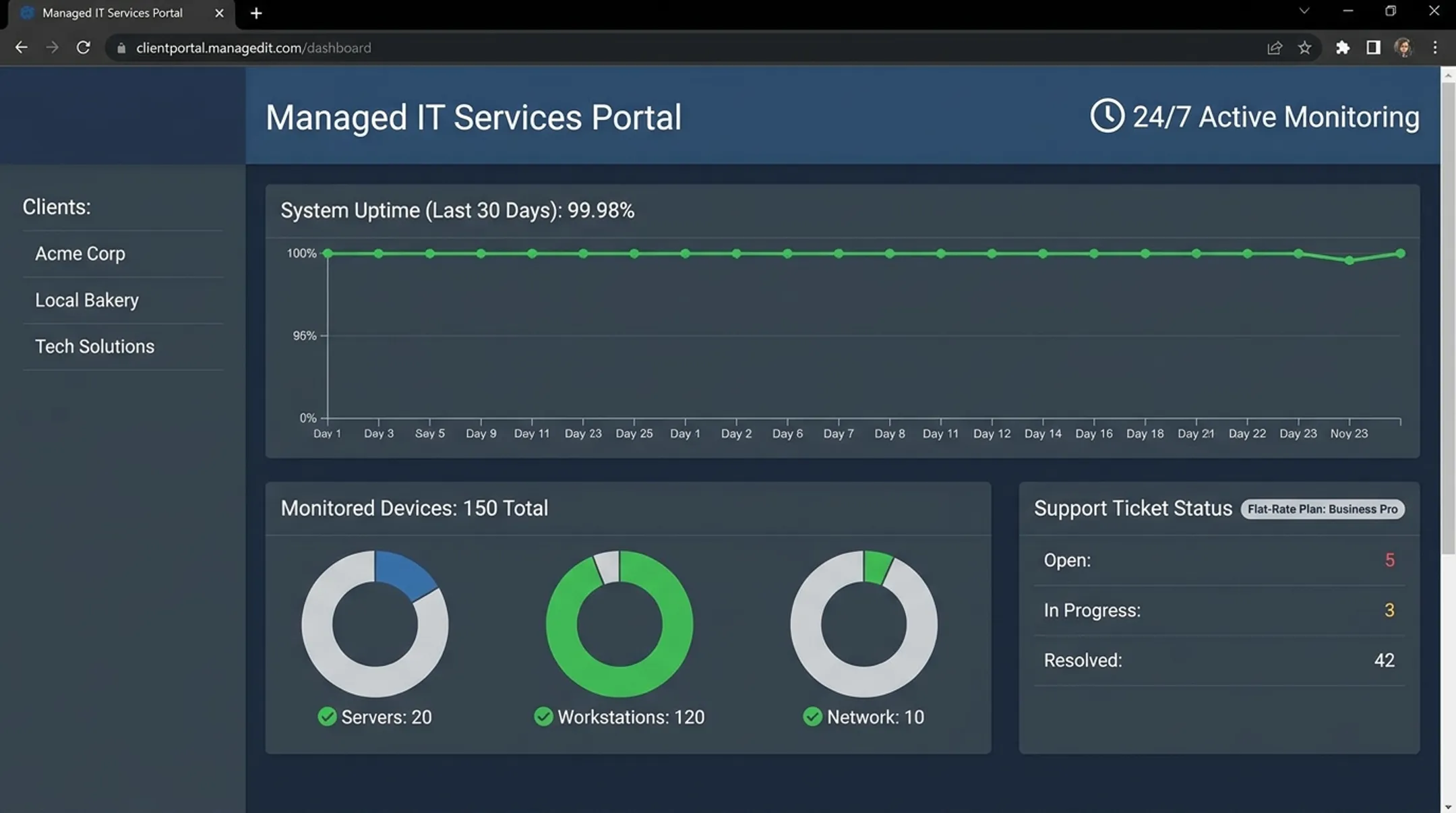Click the scrollbar down arrow

tap(1448, 806)
